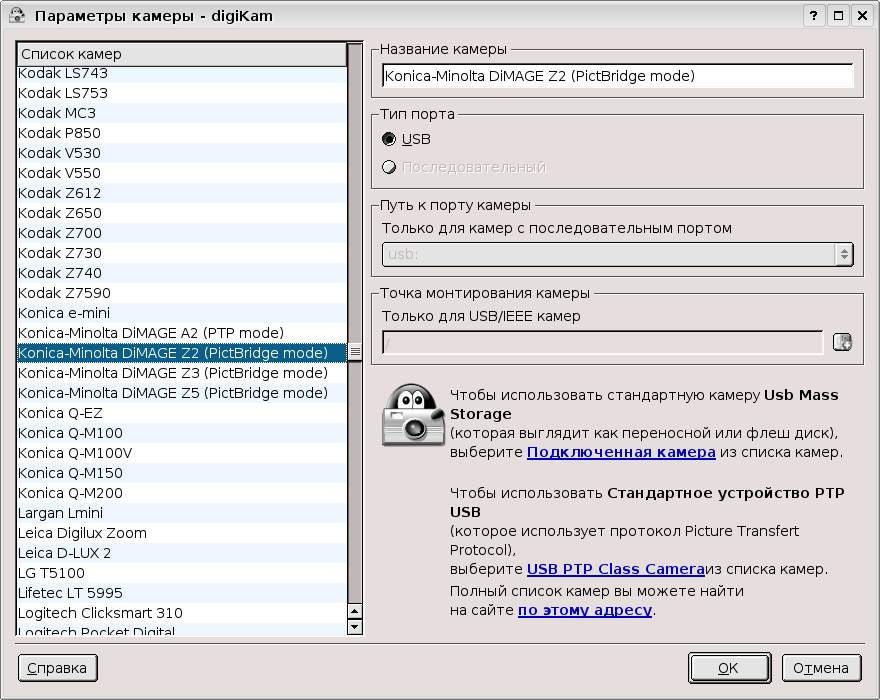Image resolution: width=880 pixels, height=700 pixels.
Task: Select Leica D-LUX 2 in camera list
Action: click(182, 553)
